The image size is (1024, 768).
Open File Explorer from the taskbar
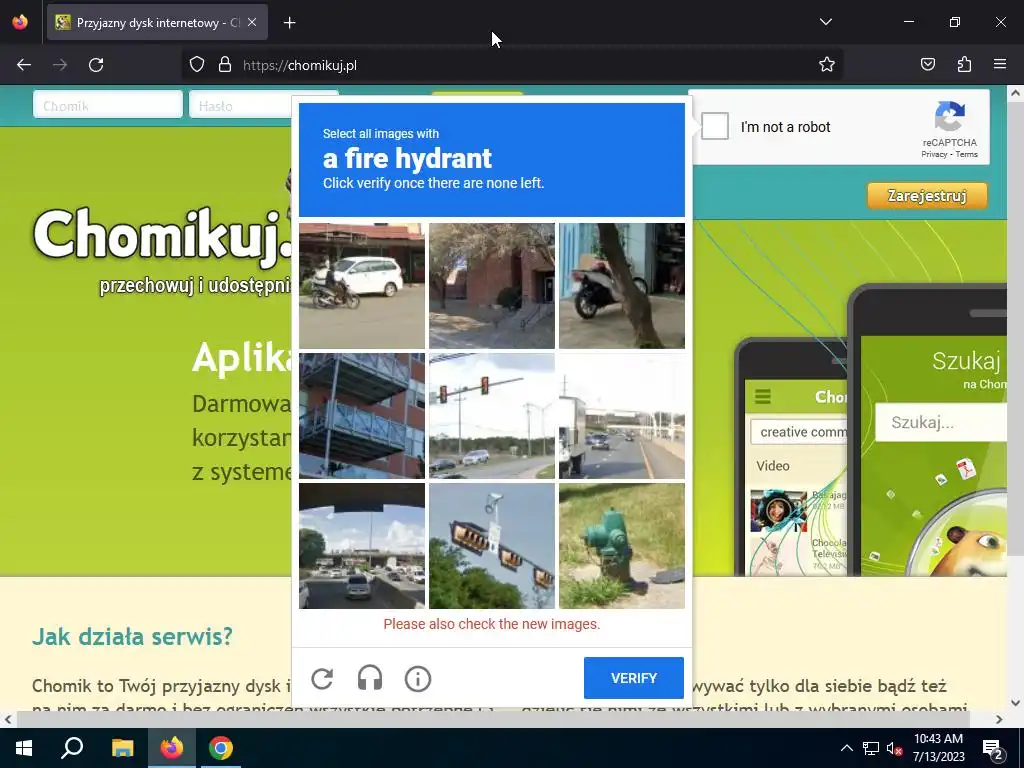pyautogui.click(x=122, y=748)
